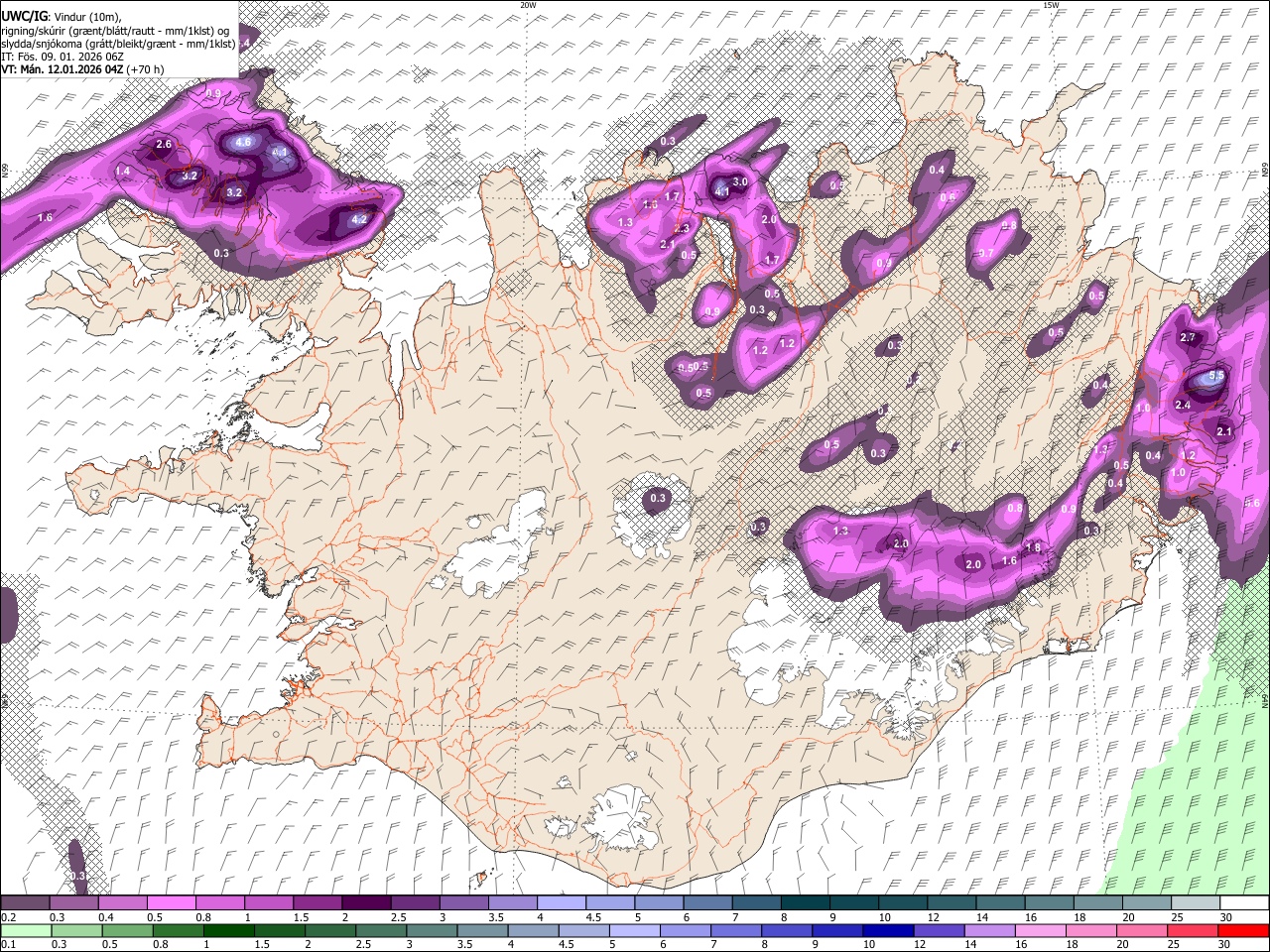Pick the upper legend swatch between 12 and 14
The image size is (1270, 952).
pyautogui.click(x=952, y=902)
